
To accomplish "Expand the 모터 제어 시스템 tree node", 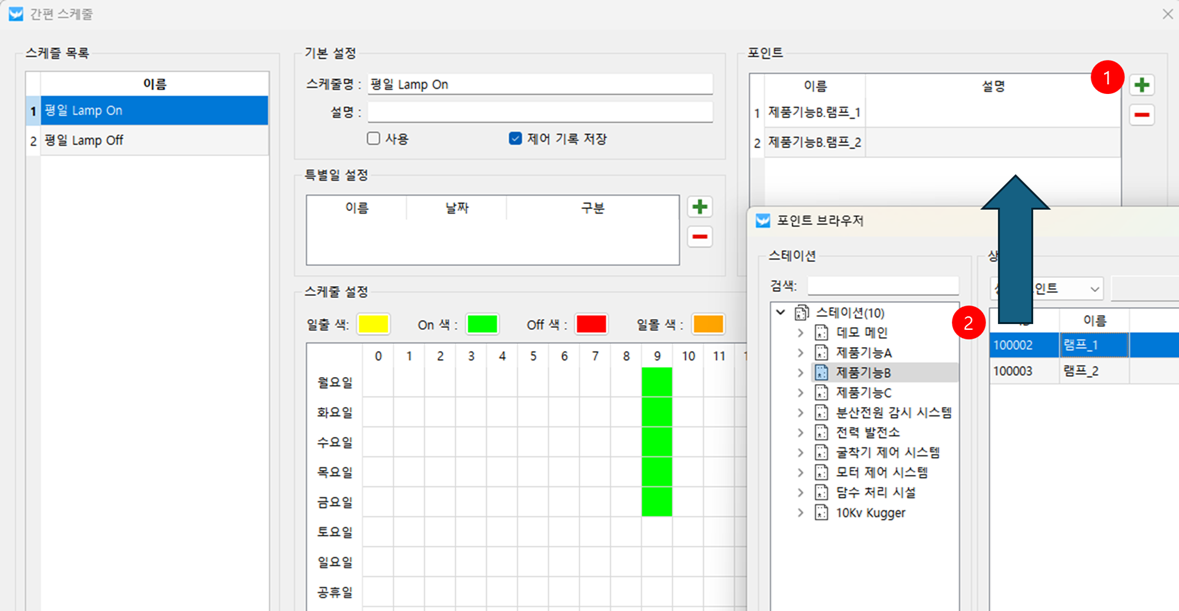I will click(x=801, y=473).
